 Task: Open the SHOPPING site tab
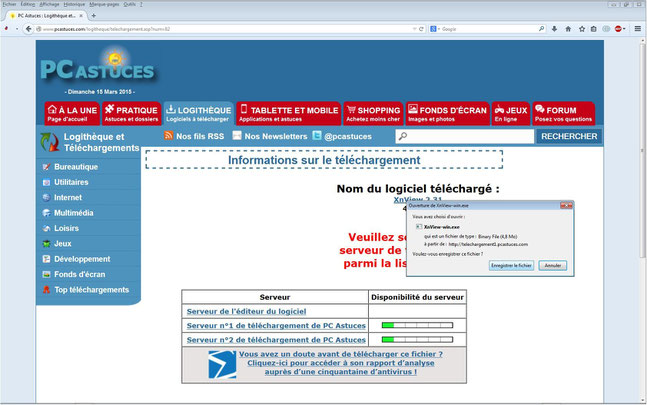[373, 113]
